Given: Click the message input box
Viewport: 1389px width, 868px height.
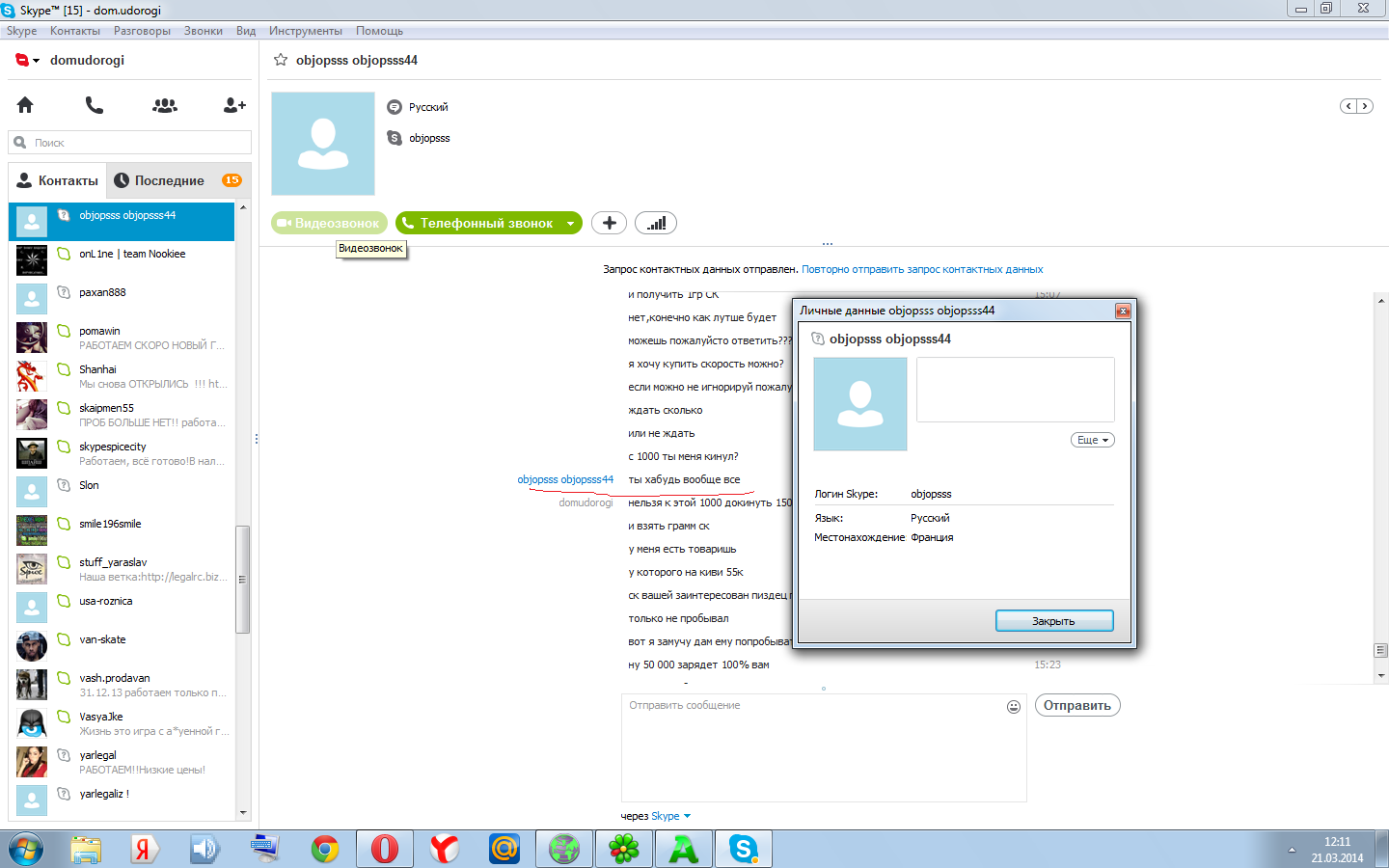Looking at the screenshot, I should tap(824, 747).
